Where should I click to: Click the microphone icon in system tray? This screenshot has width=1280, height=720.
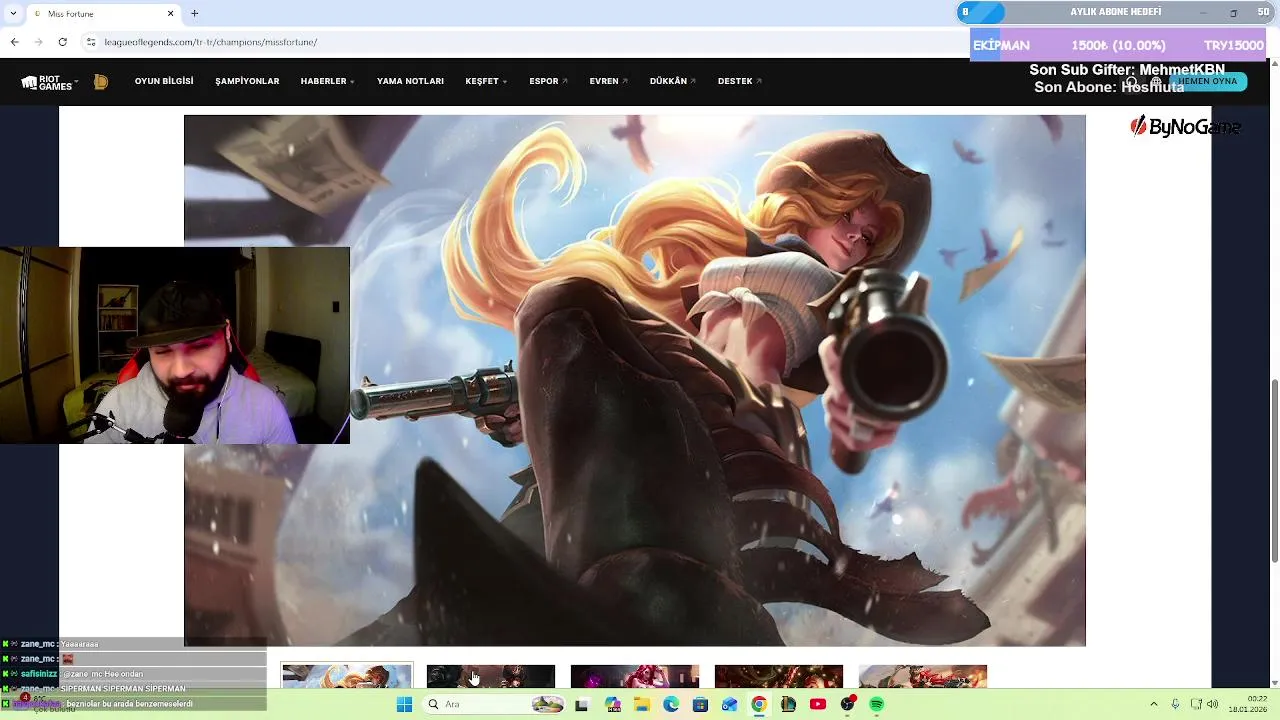[1175, 704]
